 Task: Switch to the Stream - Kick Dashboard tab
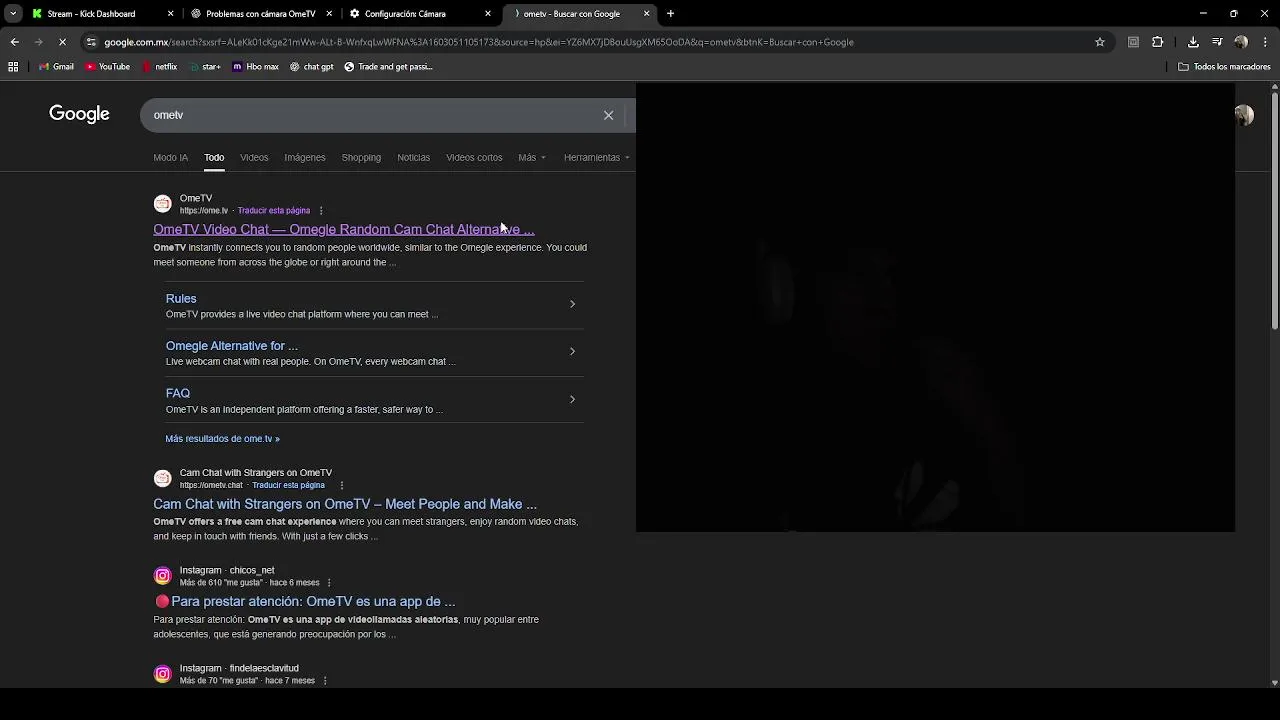pos(91,14)
